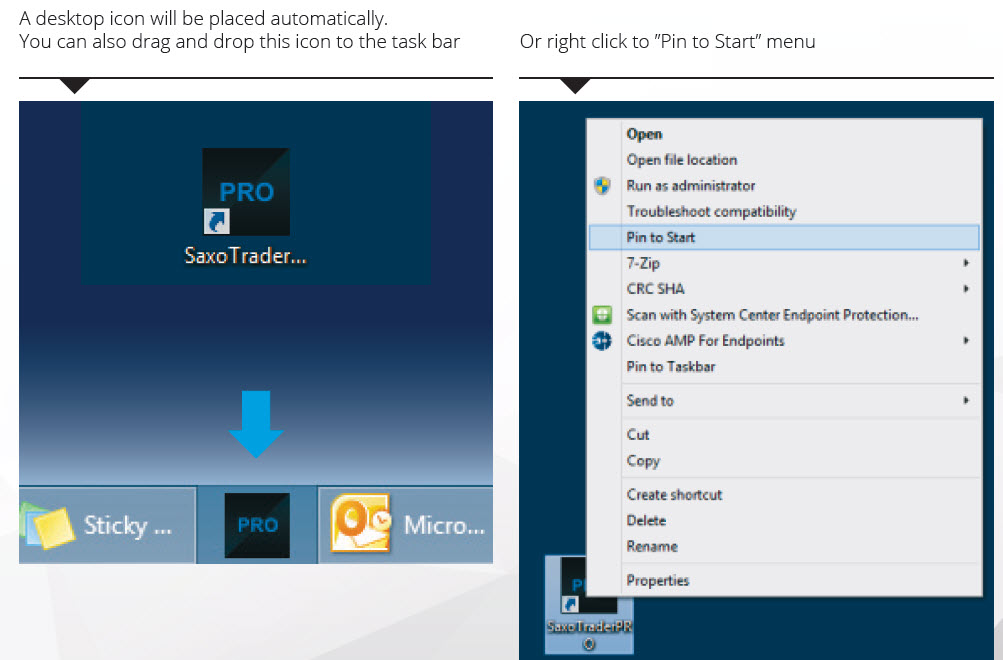
Task: Select Run as administrator
Action: click(x=784, y=186)
